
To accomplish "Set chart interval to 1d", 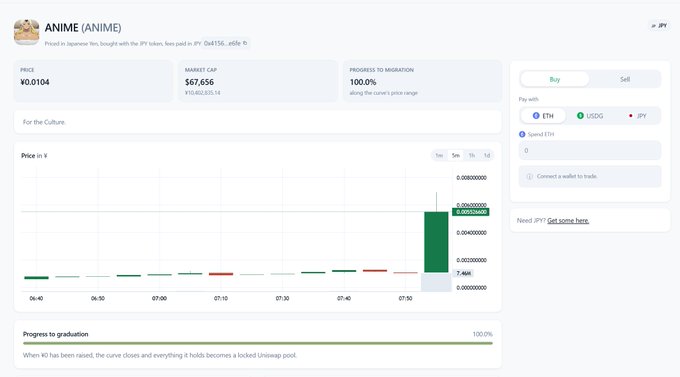I will coord(487,155).
